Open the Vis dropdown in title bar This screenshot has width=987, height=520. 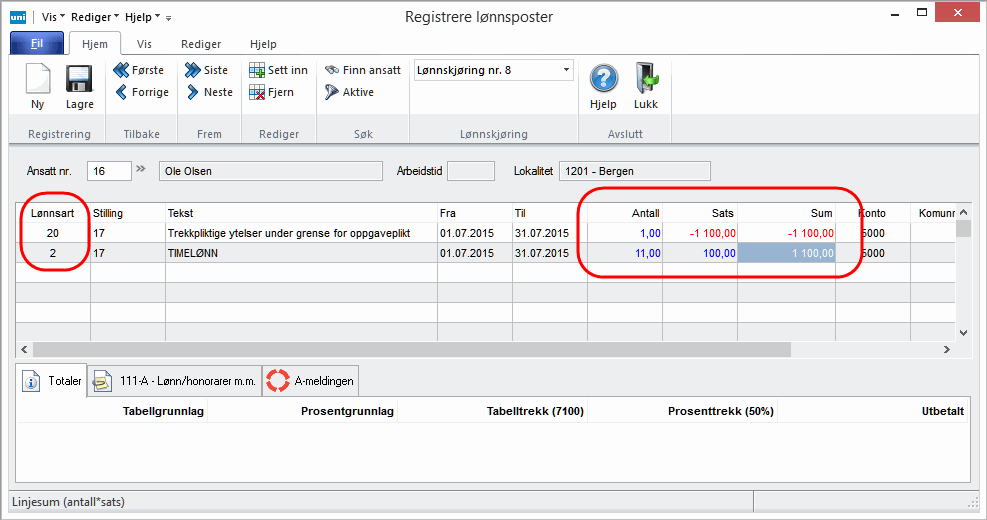pyautogui.click(x=54, y=17)
